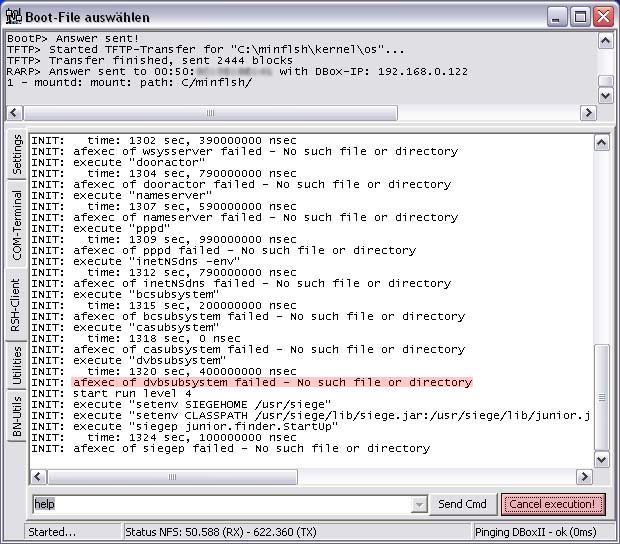620x544 pixels.
Task: Click the horizontal scrollbar right arrow
Action: (584, 476)
